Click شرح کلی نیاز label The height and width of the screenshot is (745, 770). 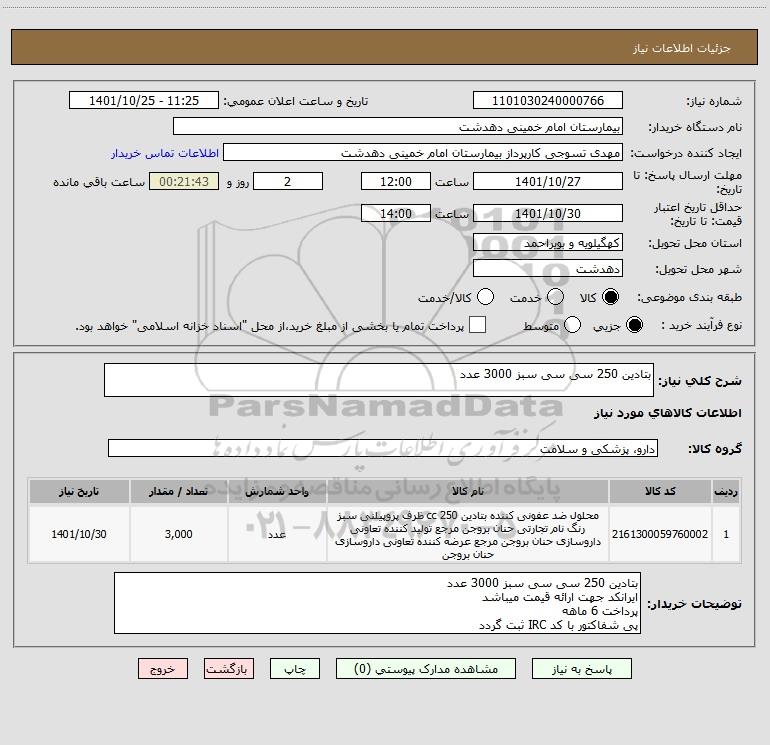tap(700, 381)
